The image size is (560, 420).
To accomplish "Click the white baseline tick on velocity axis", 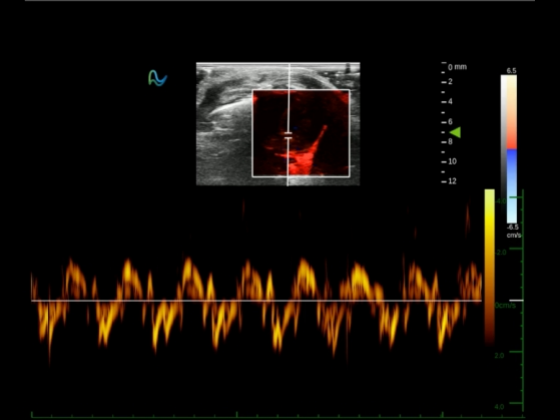I will click(516, 300).
